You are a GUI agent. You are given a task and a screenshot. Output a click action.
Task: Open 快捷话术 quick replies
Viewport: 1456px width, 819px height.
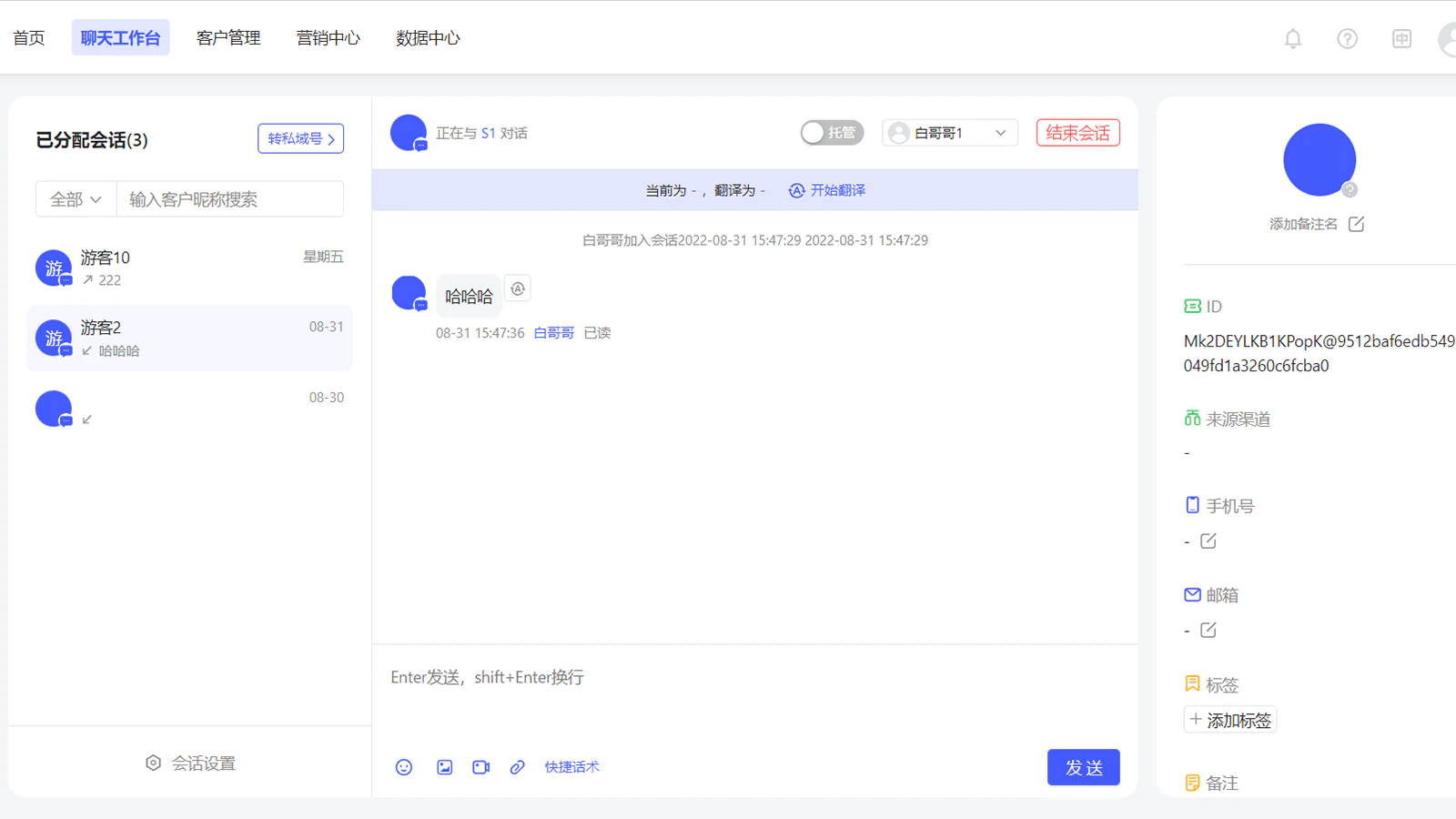click(x=571, y=767)
